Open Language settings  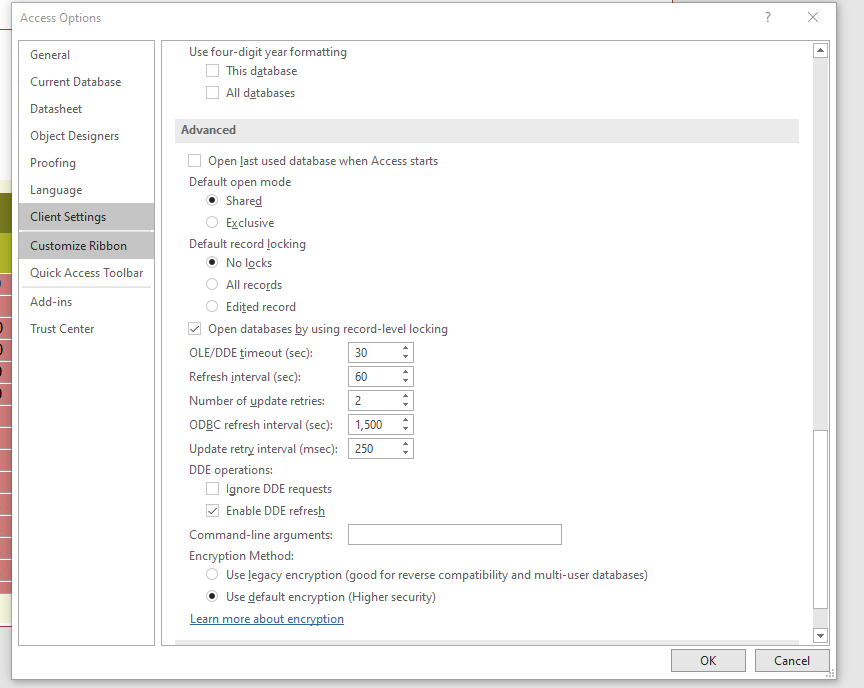click(87, 190)
